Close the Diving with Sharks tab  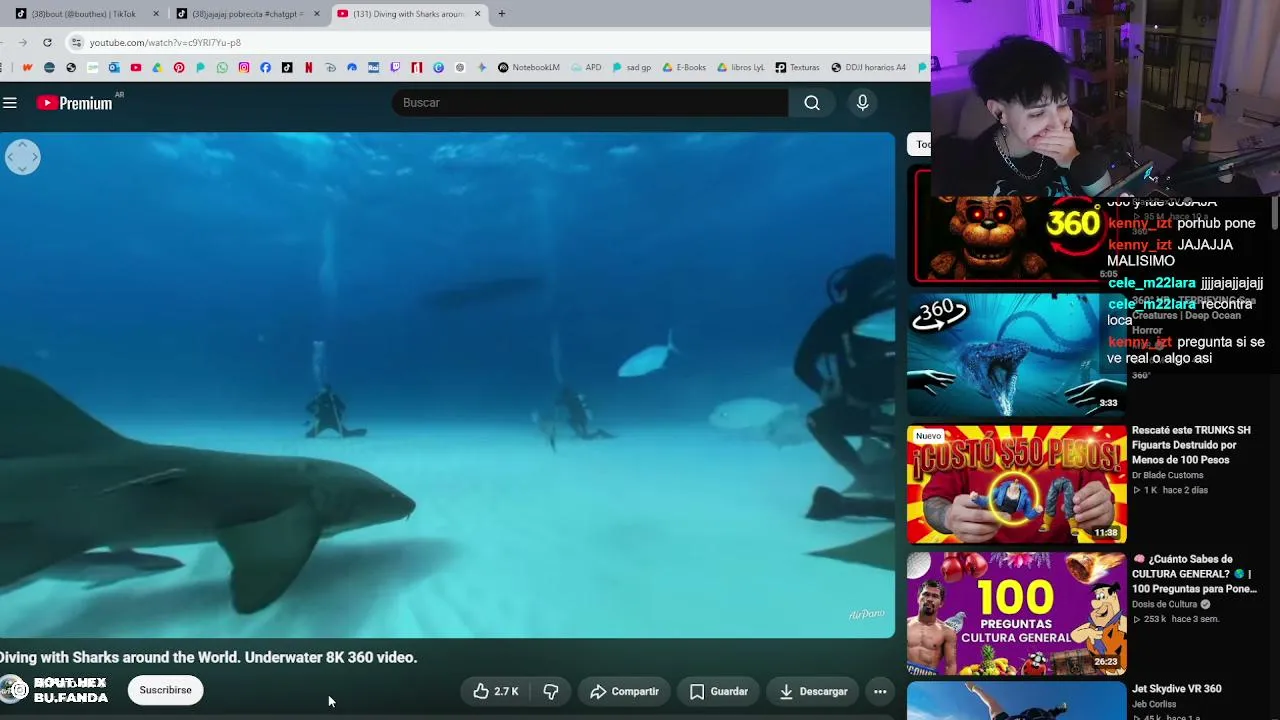coord(477,14)
